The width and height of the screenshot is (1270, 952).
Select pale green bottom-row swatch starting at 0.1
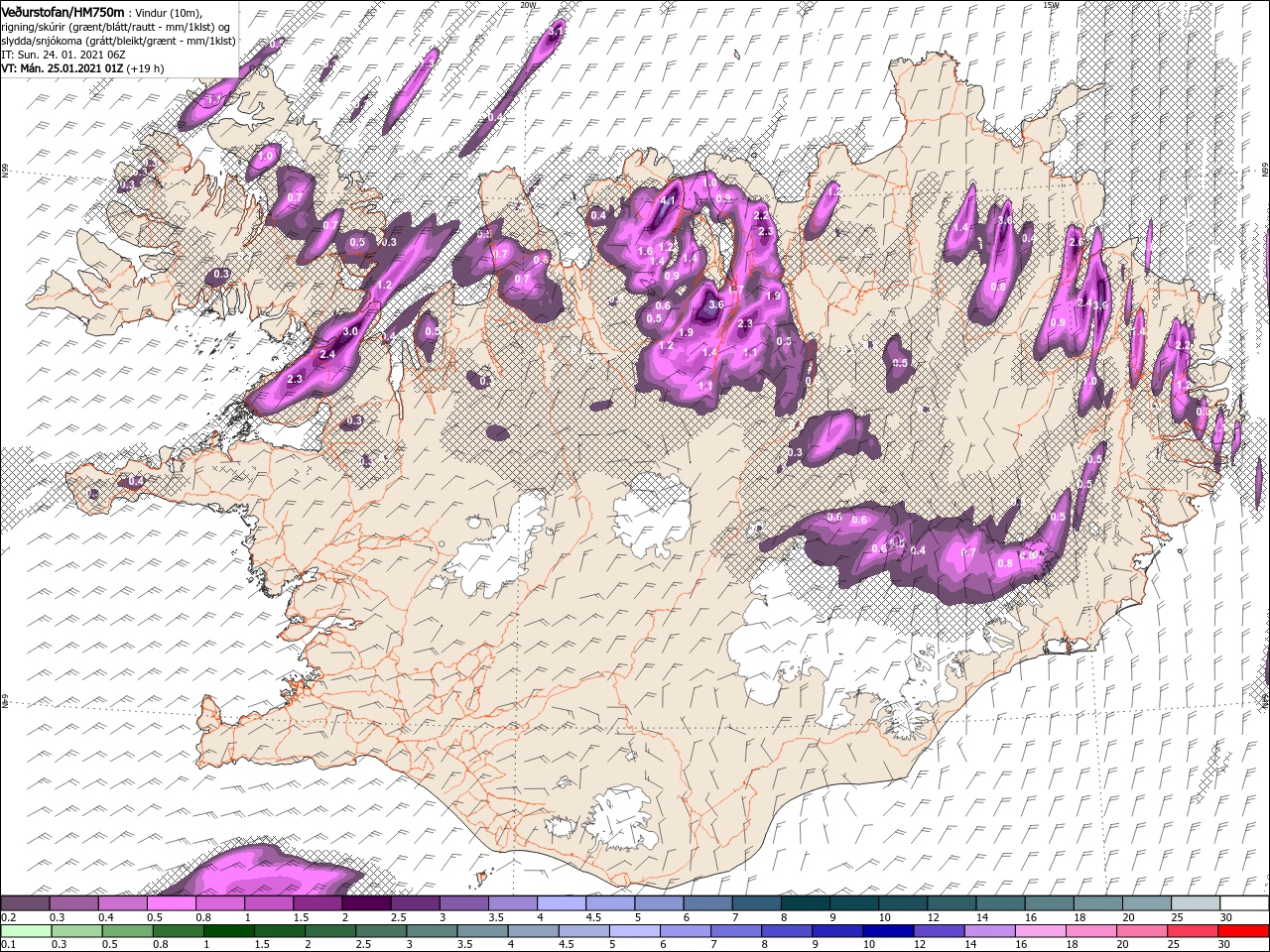pyautogui.click(x=25, y=931)
